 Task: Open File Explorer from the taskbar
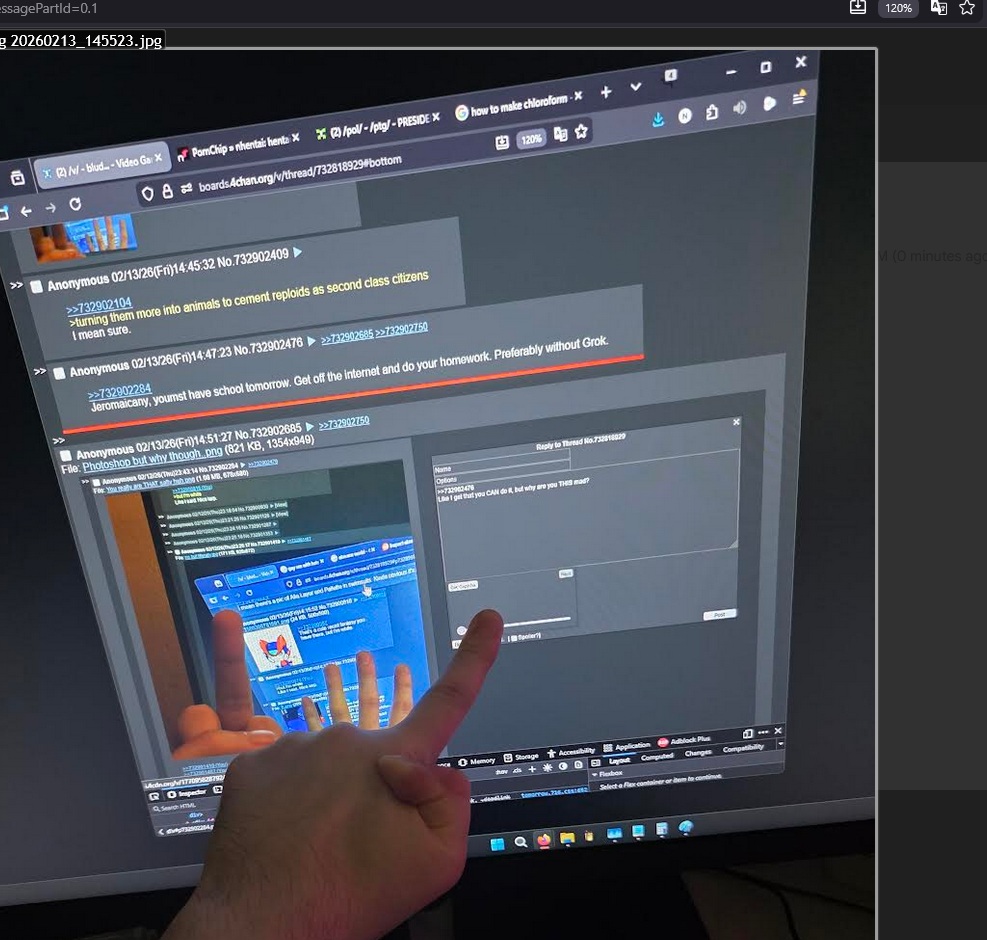567,838
